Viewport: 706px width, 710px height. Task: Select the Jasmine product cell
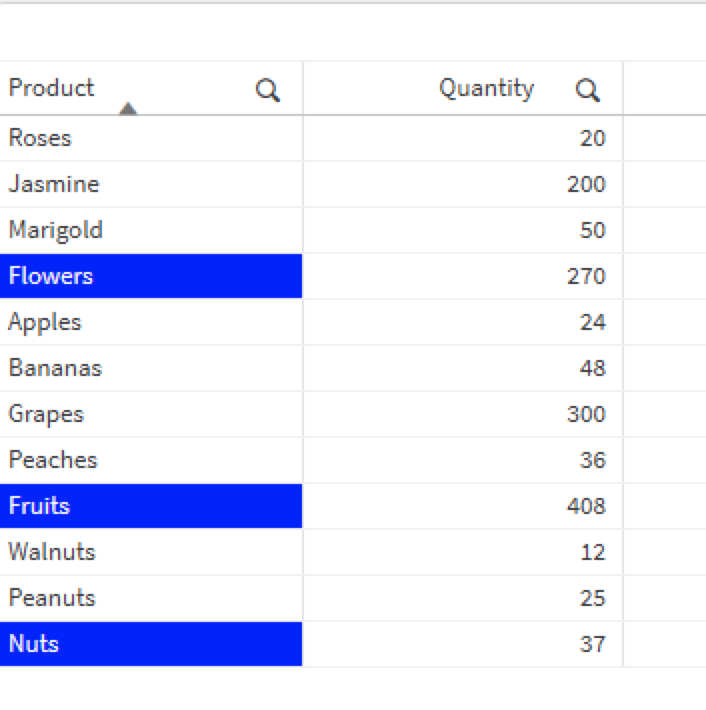[54, 184]
